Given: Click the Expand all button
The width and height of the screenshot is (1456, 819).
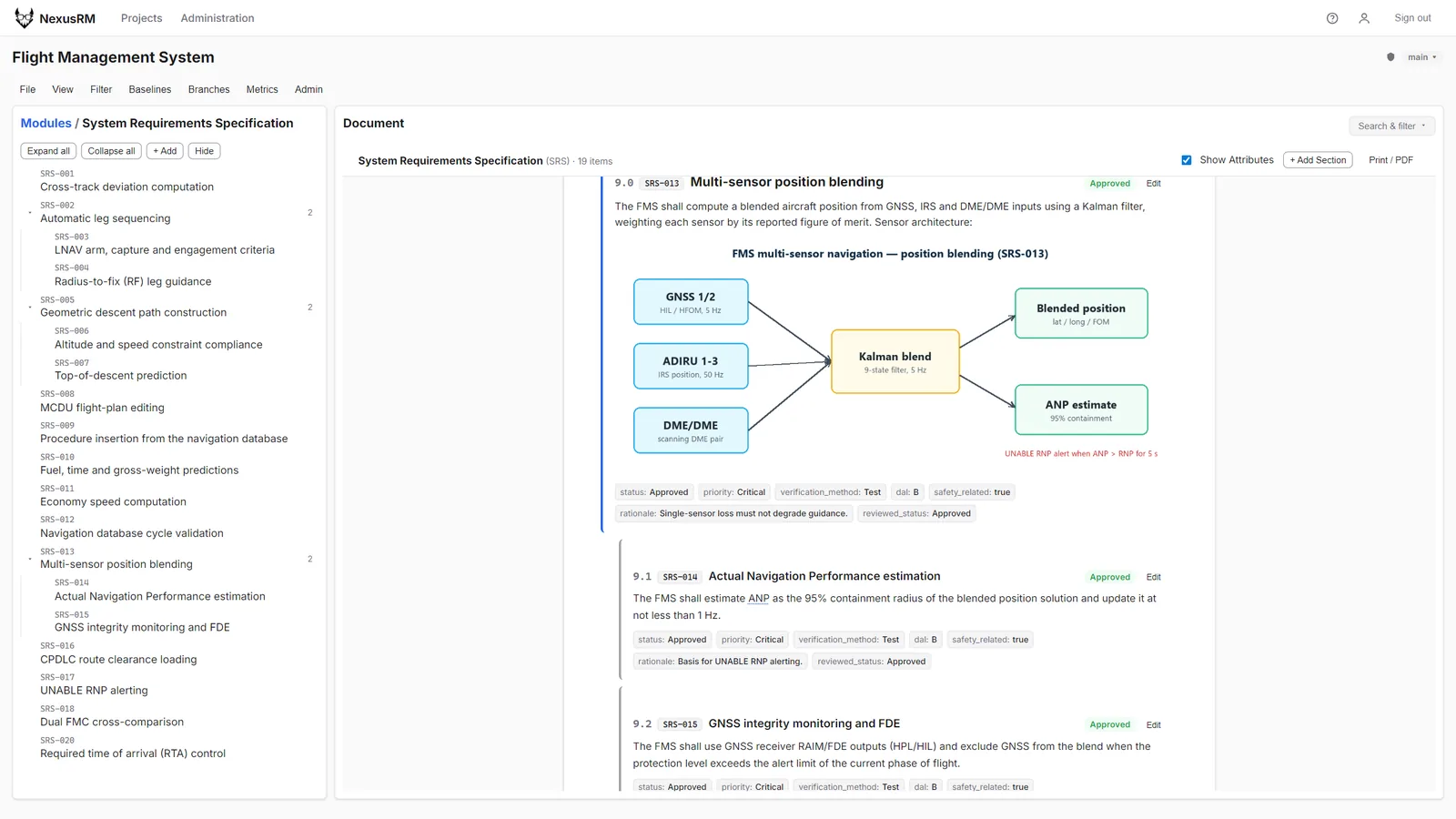Looking at the screenshot, I should [48, 151].
